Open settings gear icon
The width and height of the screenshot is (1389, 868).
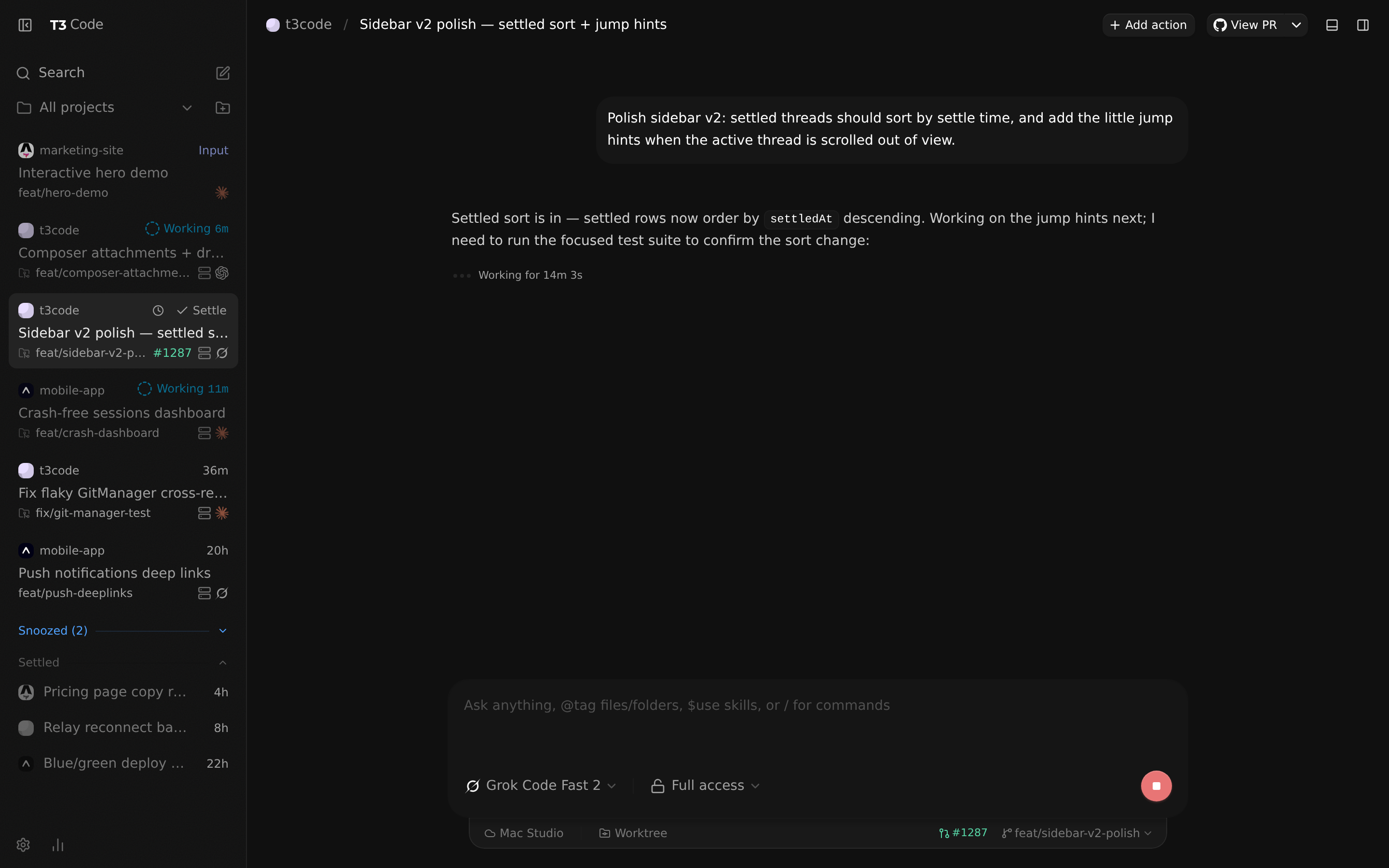pos(24,845)
